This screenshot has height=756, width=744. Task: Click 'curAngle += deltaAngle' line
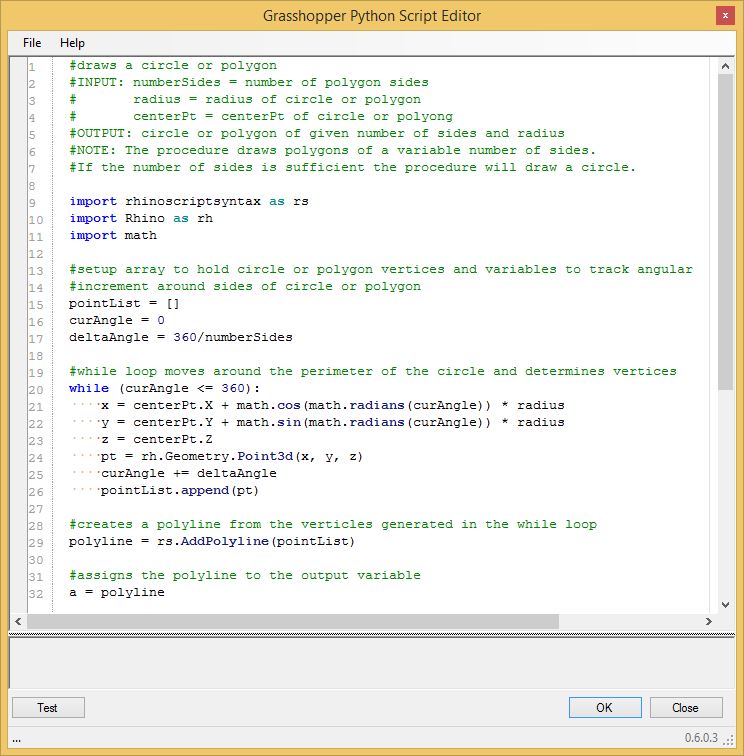(189, 473)
